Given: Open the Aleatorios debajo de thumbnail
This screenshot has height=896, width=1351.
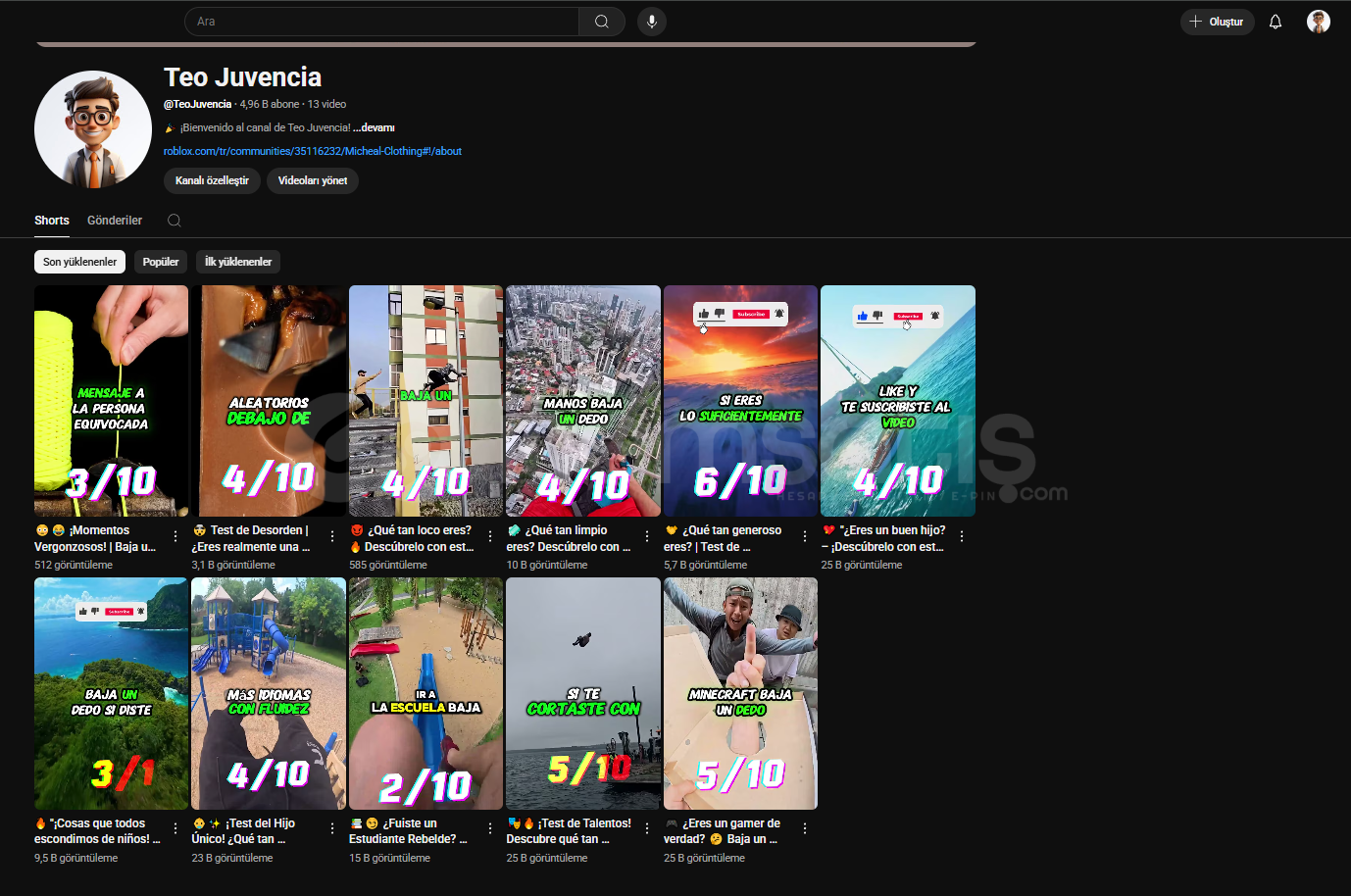Looking at the screenshot, I should (269, 401).
